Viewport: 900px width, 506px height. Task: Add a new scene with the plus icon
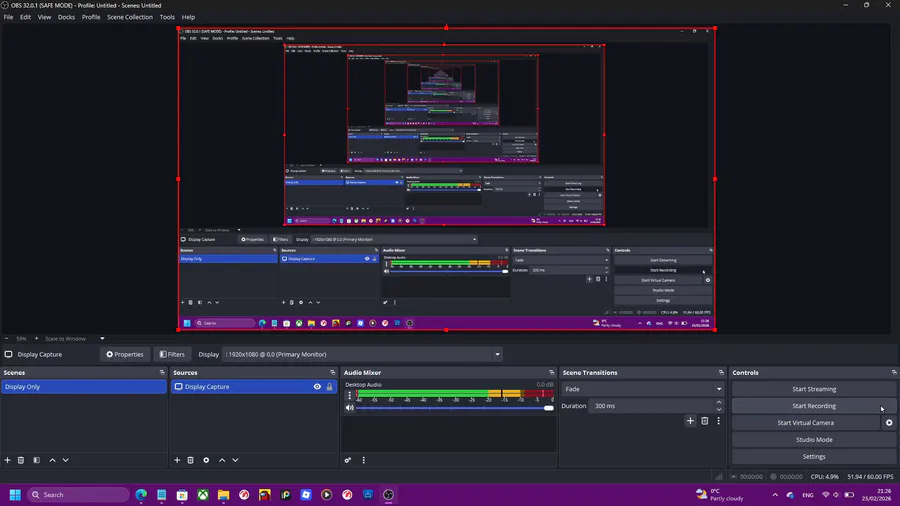pos(7,460)
